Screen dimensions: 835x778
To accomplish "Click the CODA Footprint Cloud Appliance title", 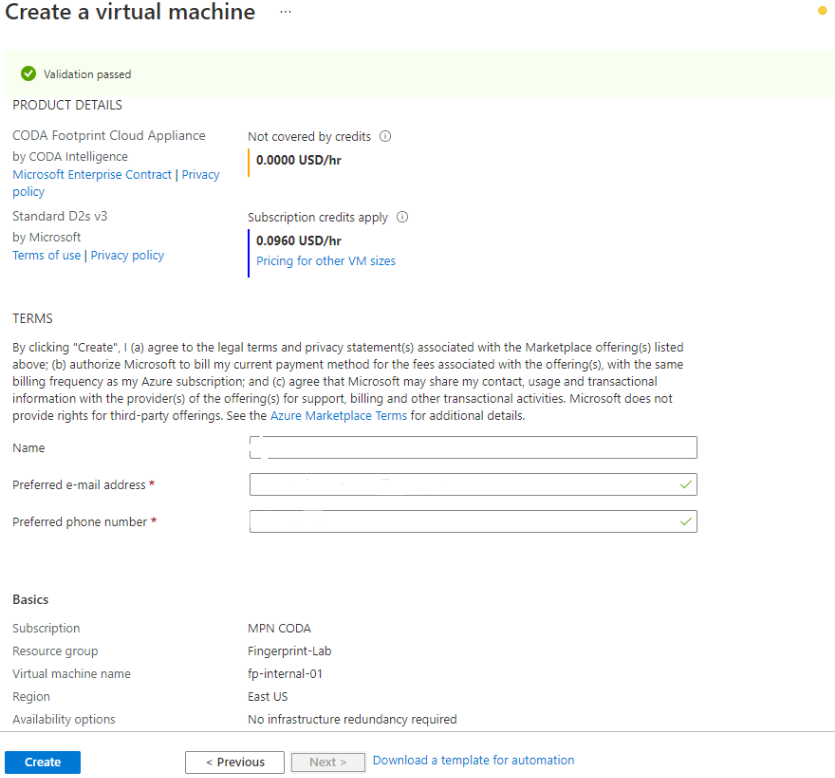I will coord(109,136).
